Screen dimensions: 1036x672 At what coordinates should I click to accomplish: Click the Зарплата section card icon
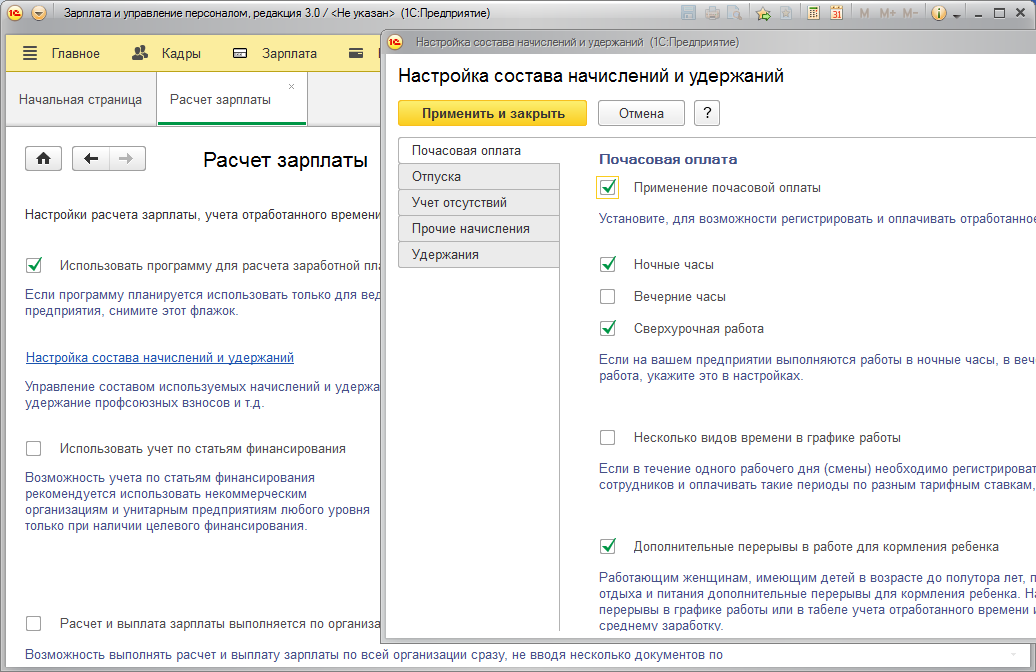point(240,53)
